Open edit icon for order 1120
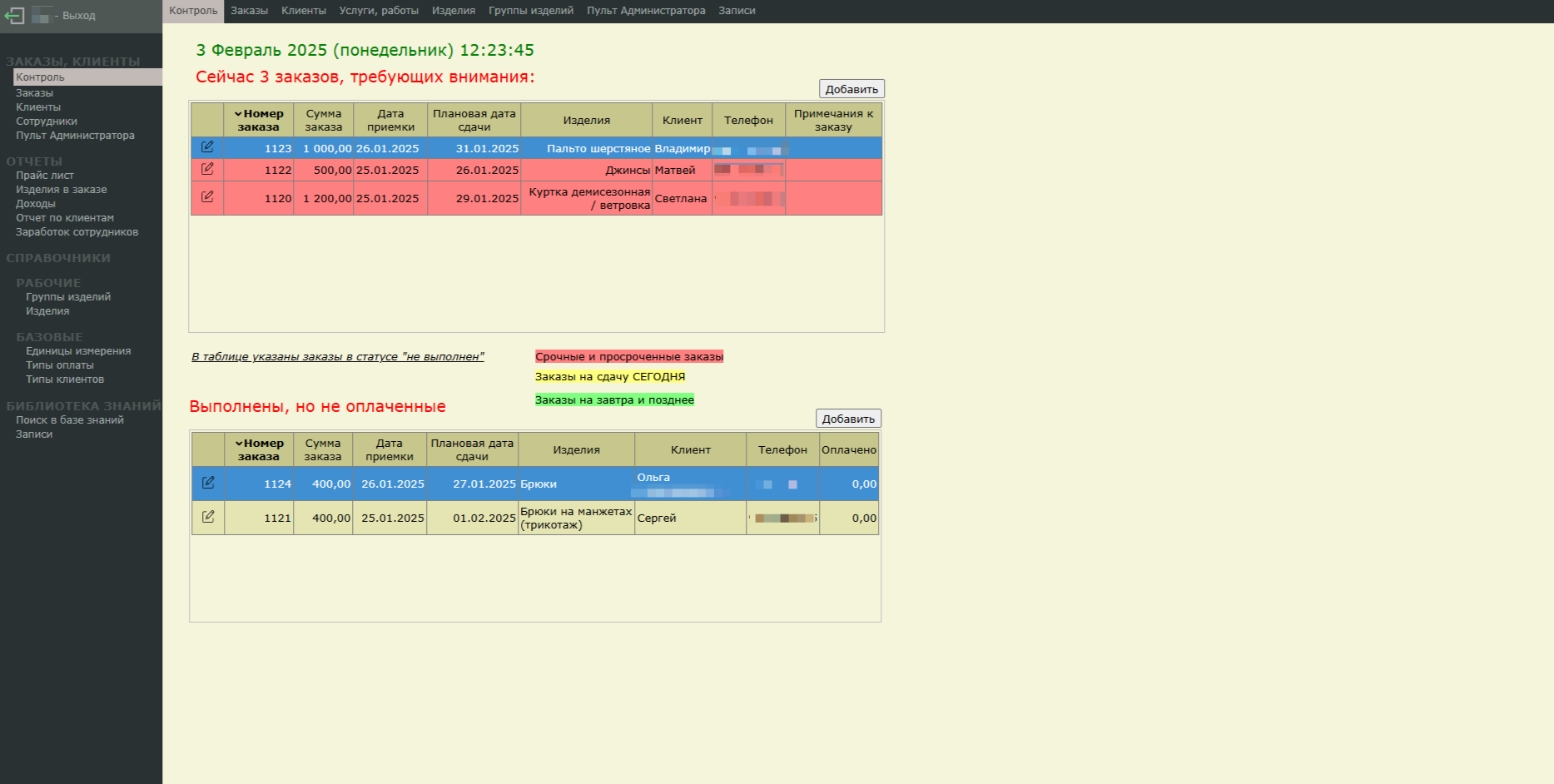 coord(207,197)
